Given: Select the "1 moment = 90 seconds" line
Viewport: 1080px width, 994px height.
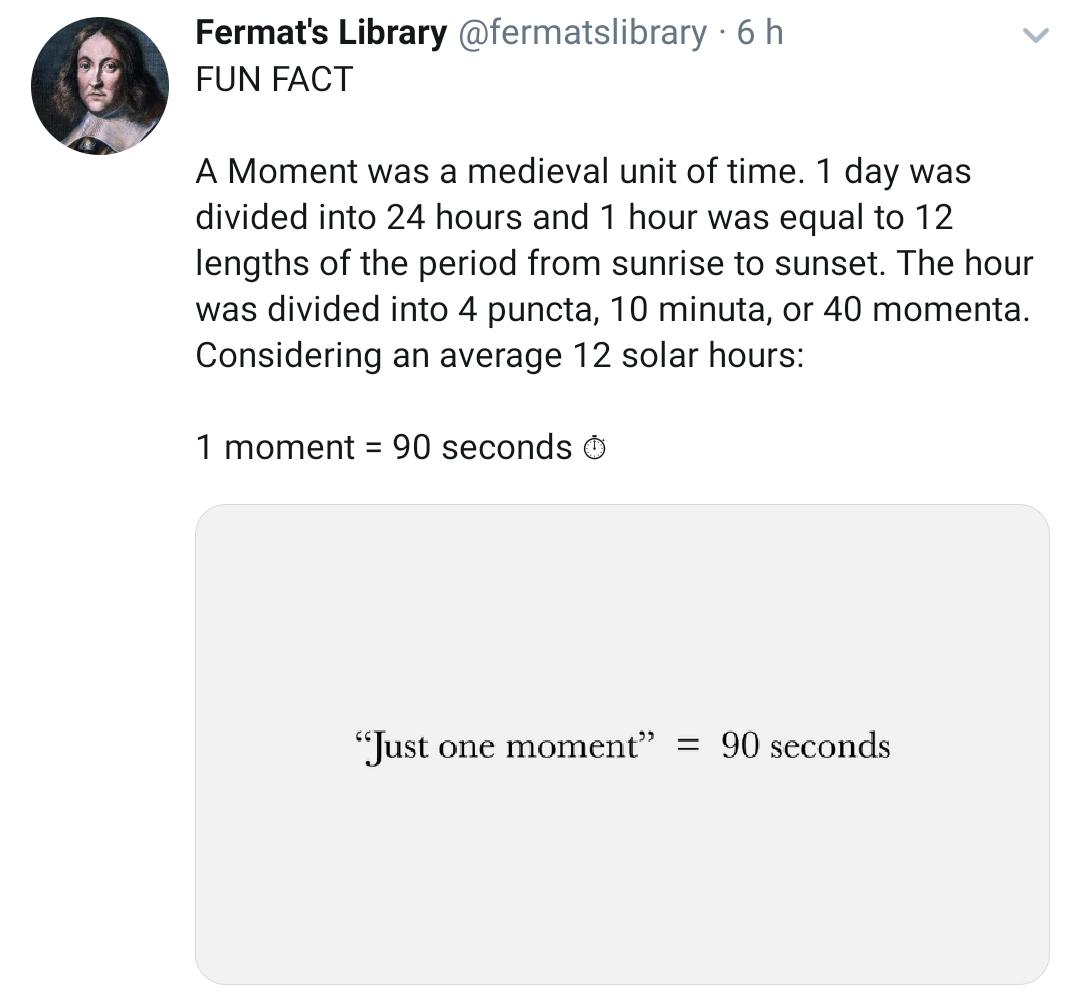Looking at the screenshot, I should 383,447.
